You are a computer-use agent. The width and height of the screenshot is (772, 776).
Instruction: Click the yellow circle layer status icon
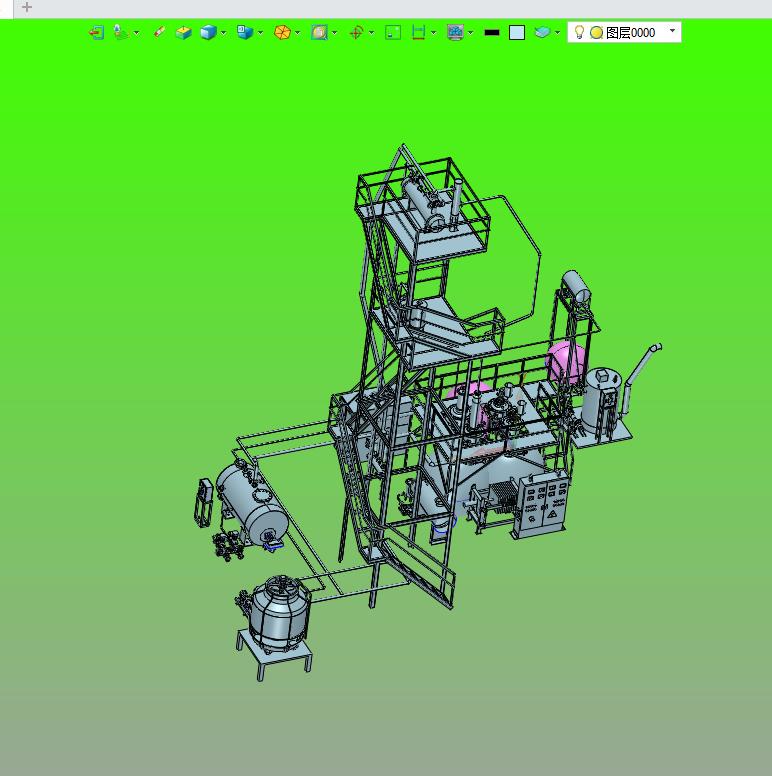[x=596, y=33]
